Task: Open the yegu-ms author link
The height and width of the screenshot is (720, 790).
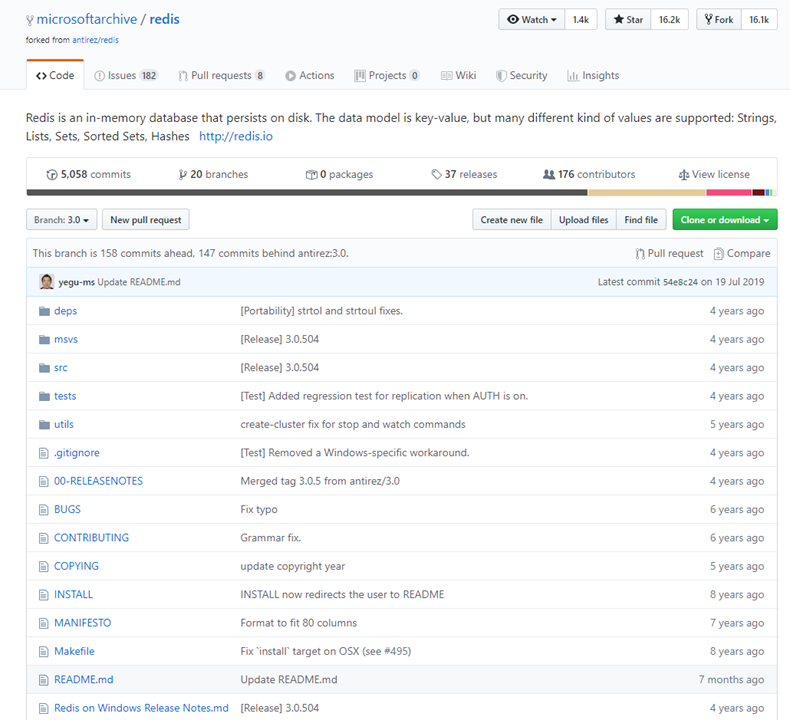Action: pos(77,282)
